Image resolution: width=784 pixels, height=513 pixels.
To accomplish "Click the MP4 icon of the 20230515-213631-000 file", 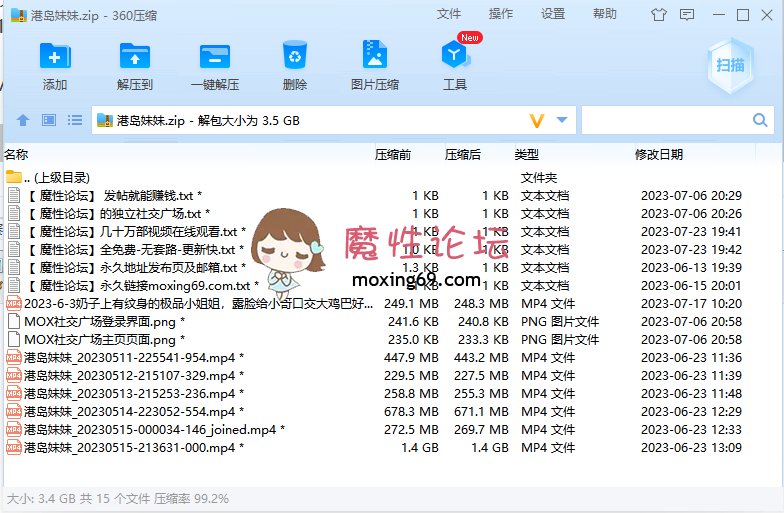I will [x=14, y=448].
